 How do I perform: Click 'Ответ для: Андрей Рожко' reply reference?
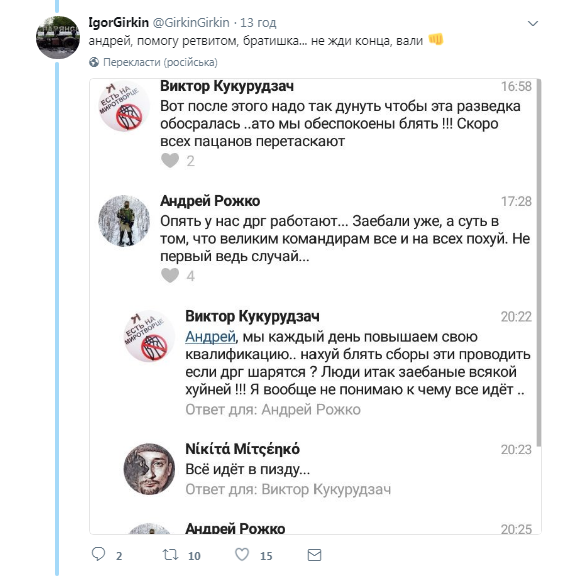point(273,410)
